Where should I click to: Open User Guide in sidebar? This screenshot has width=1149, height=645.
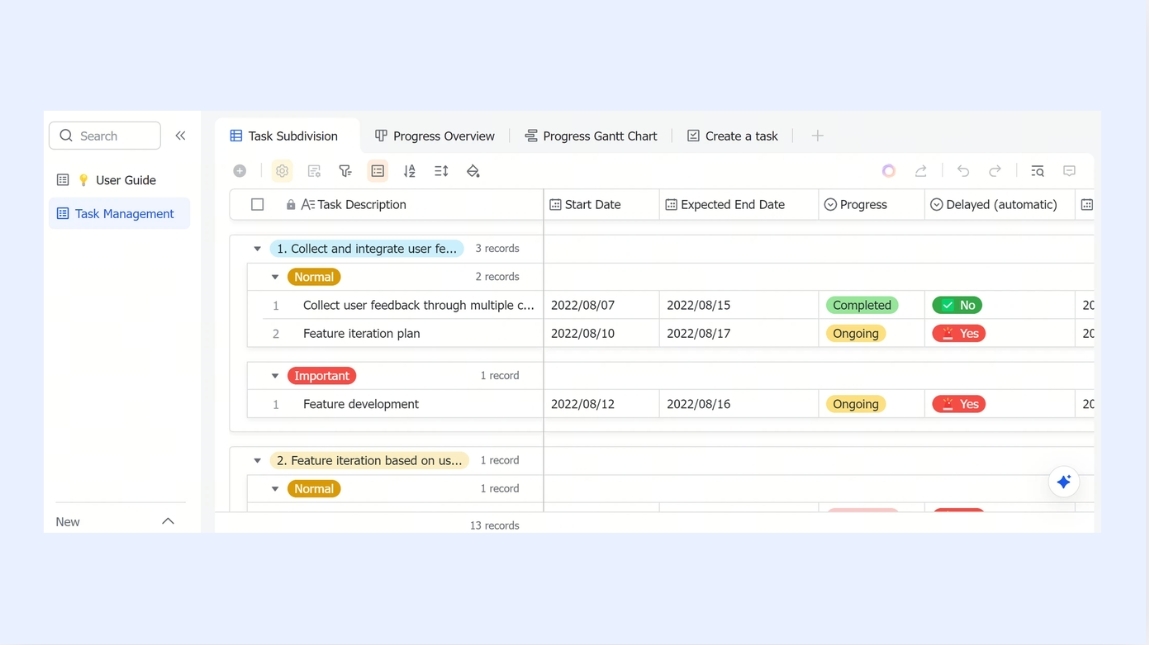119,180
